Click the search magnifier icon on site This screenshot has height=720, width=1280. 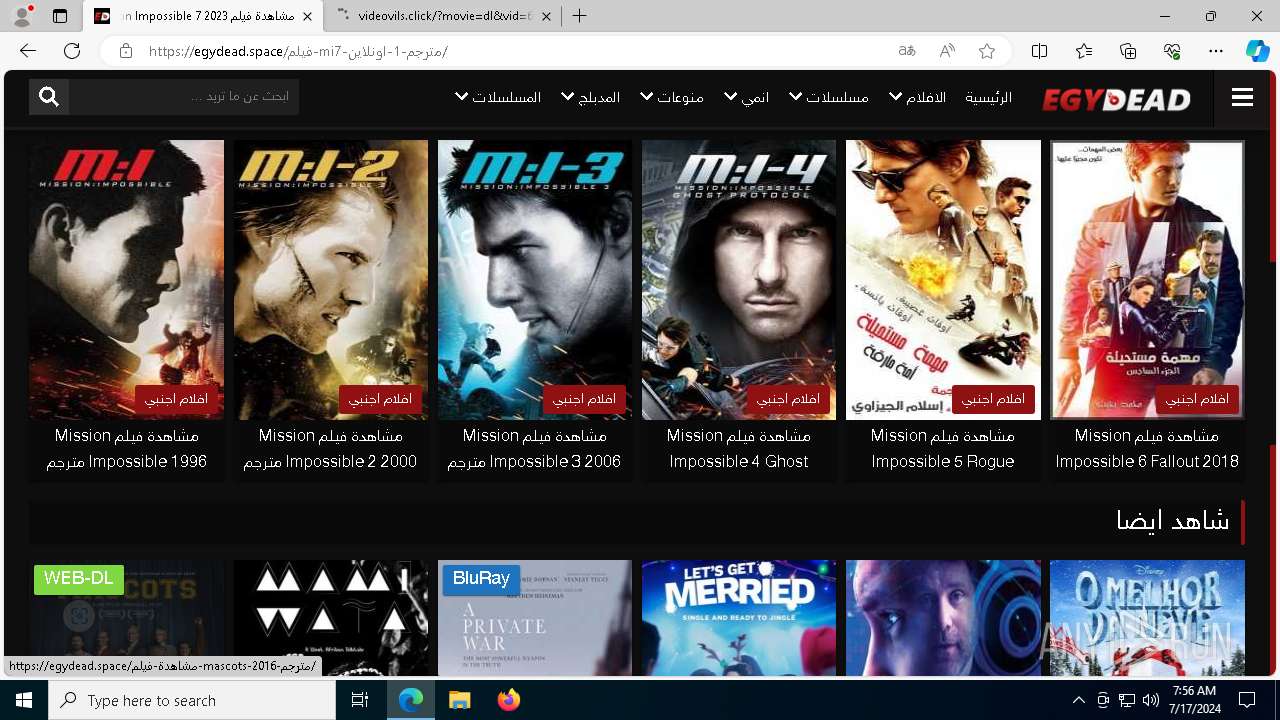49,97
